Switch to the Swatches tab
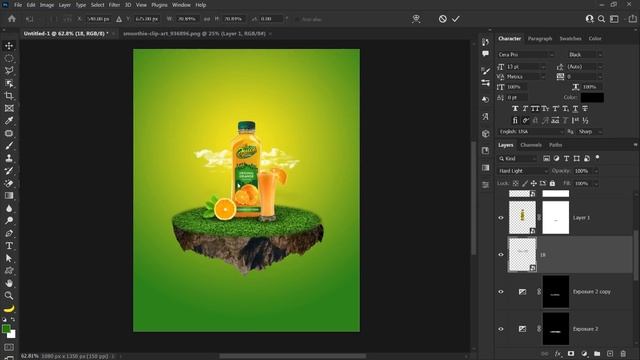This screenshot has height=360, width=640. [x=570, y=38]
